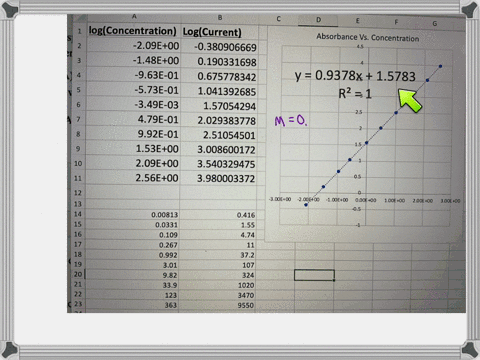Click cell with value 2.51054501
Screen dimensions: 480x360
220,135
